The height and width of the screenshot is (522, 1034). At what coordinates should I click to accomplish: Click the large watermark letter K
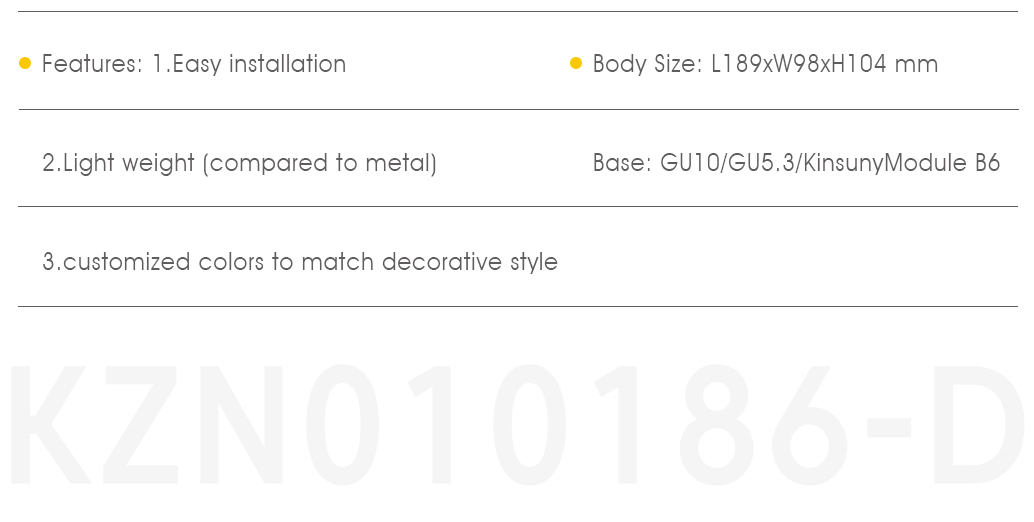[x=49, y=426]
